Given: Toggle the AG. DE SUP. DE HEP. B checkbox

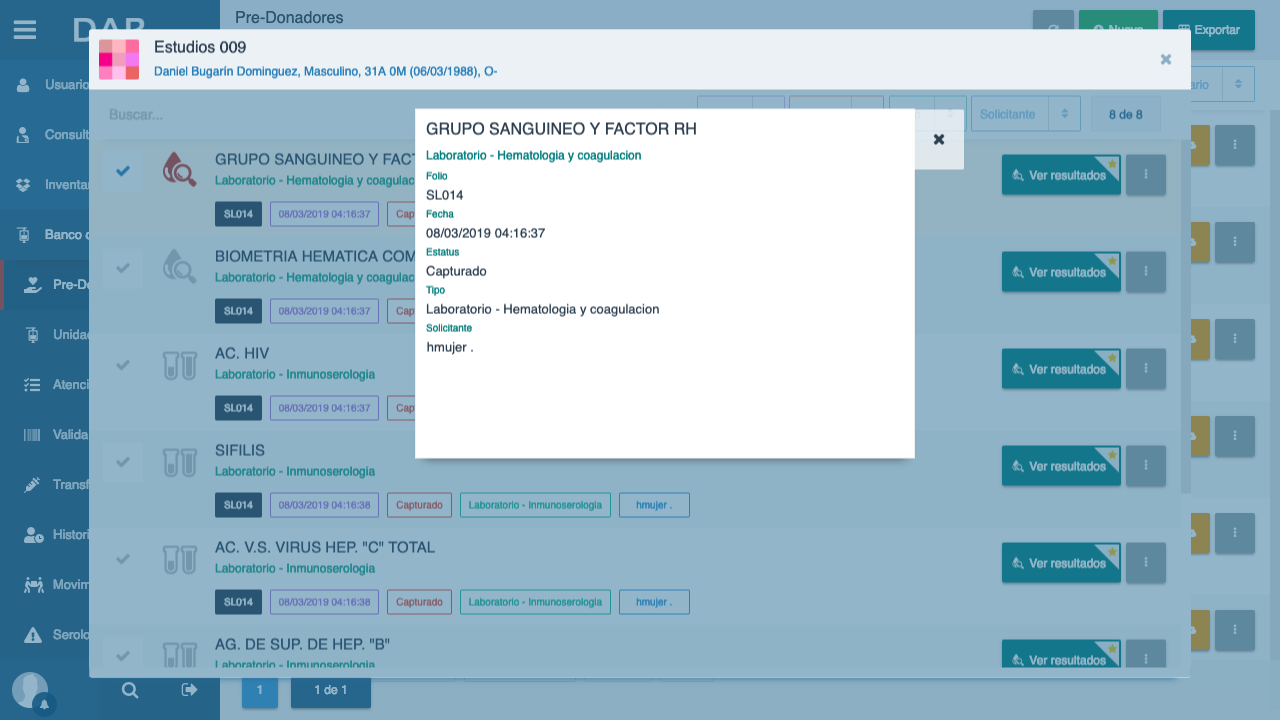Looking at the screenshot, I should tap(123, 655).
